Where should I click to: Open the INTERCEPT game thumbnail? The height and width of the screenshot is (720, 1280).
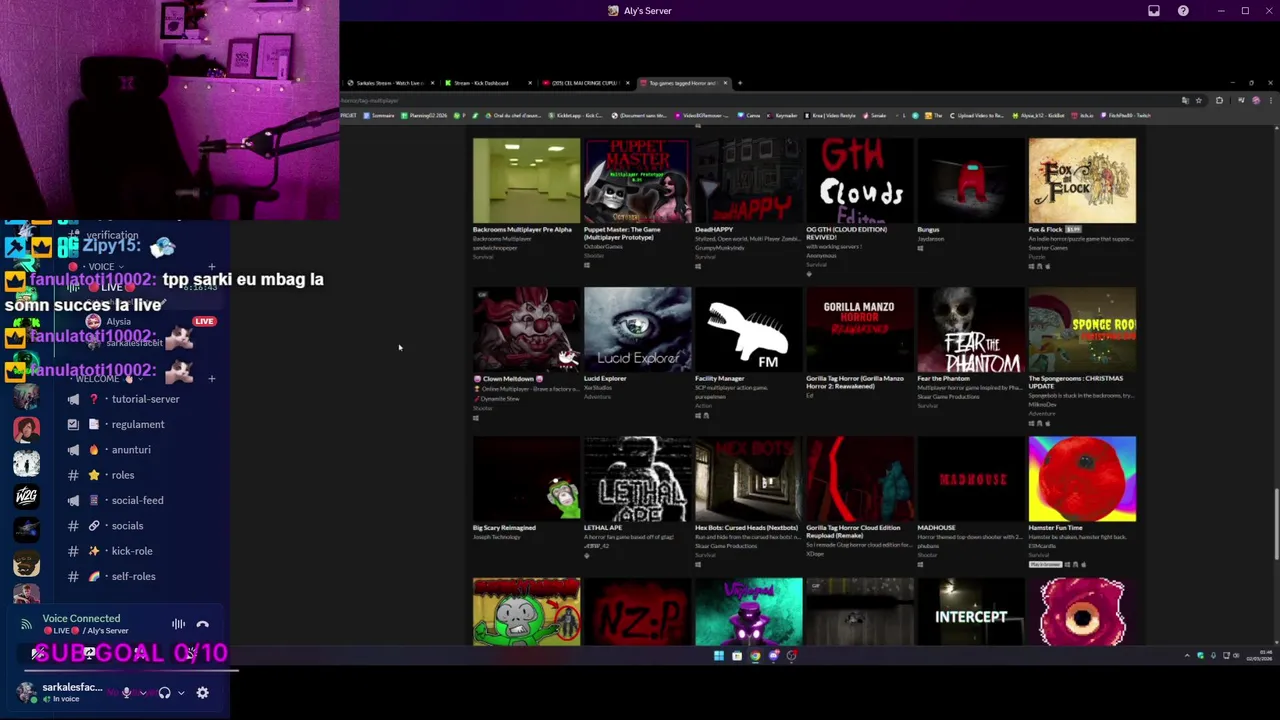coord(970,611)
